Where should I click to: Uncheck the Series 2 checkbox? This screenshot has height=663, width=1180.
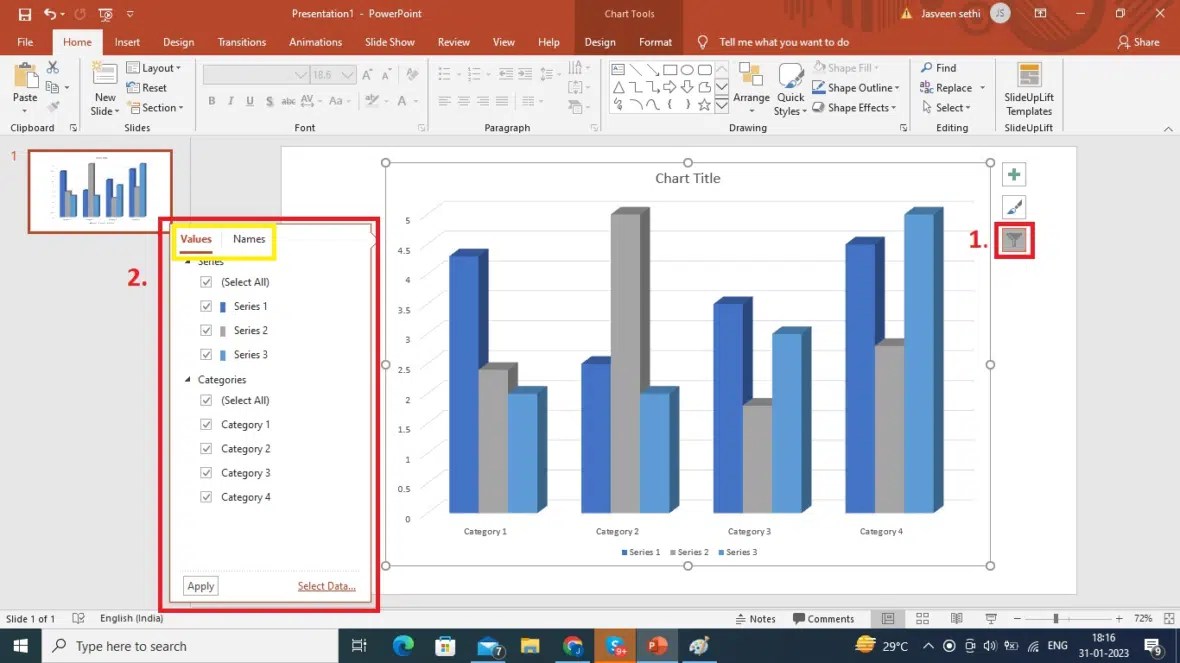point(206,330)
